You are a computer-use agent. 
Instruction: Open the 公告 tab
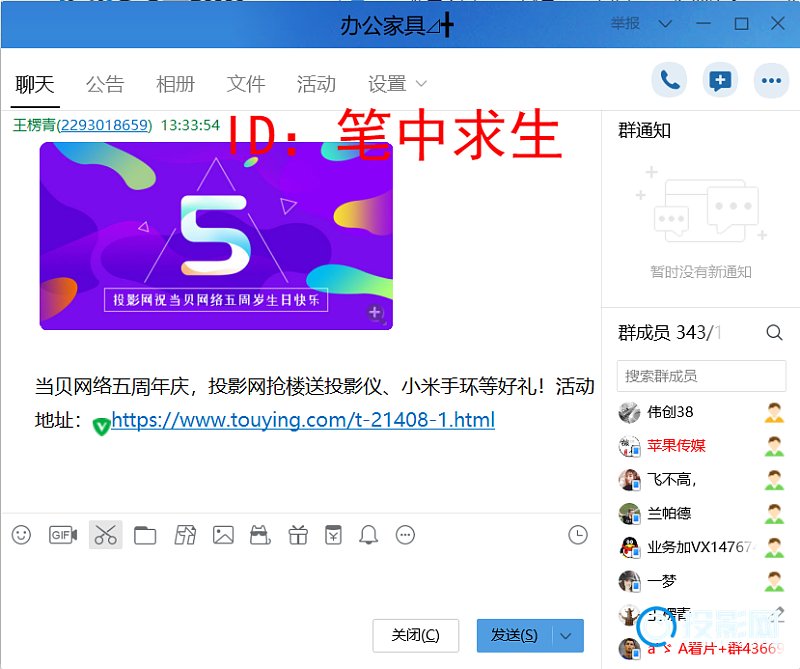(105, 84)
